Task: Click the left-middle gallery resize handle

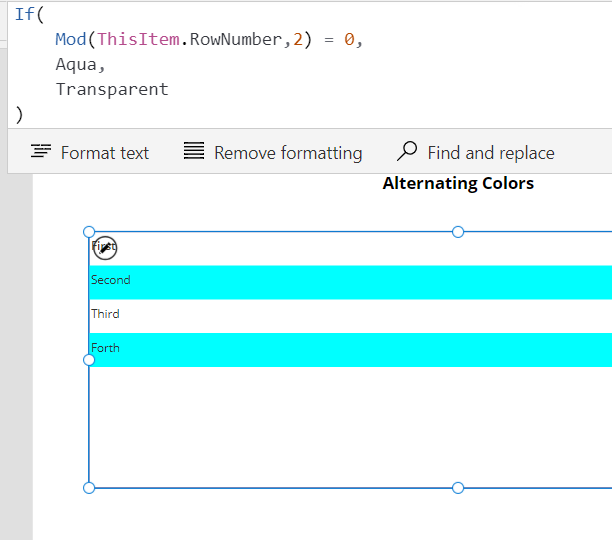Action: pyautogui.click(x=89, y=360)
